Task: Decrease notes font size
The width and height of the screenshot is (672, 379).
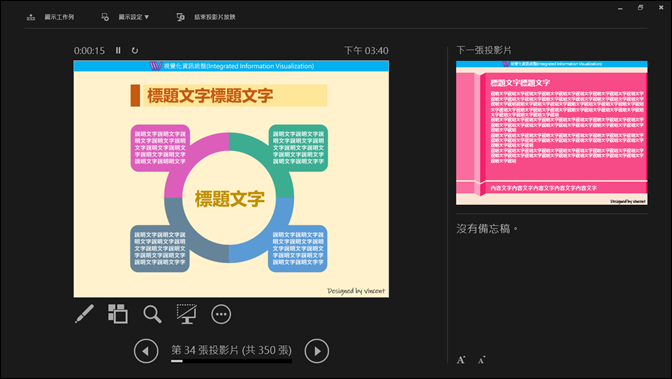Action: click(482, 360)
